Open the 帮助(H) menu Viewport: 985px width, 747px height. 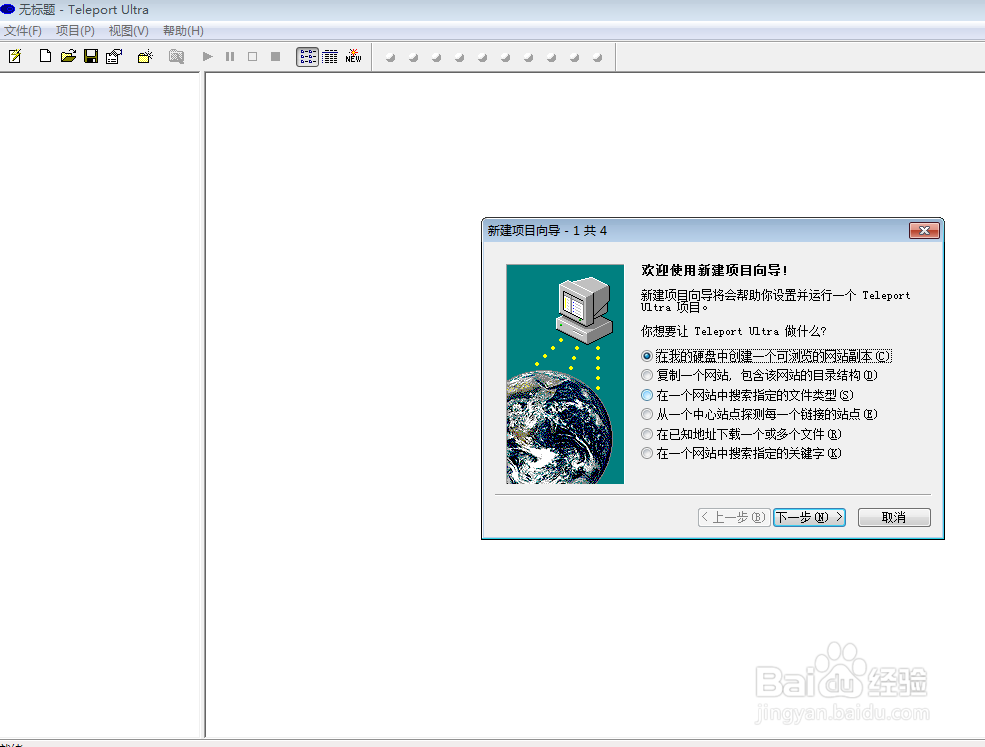[x=183, y=31]
